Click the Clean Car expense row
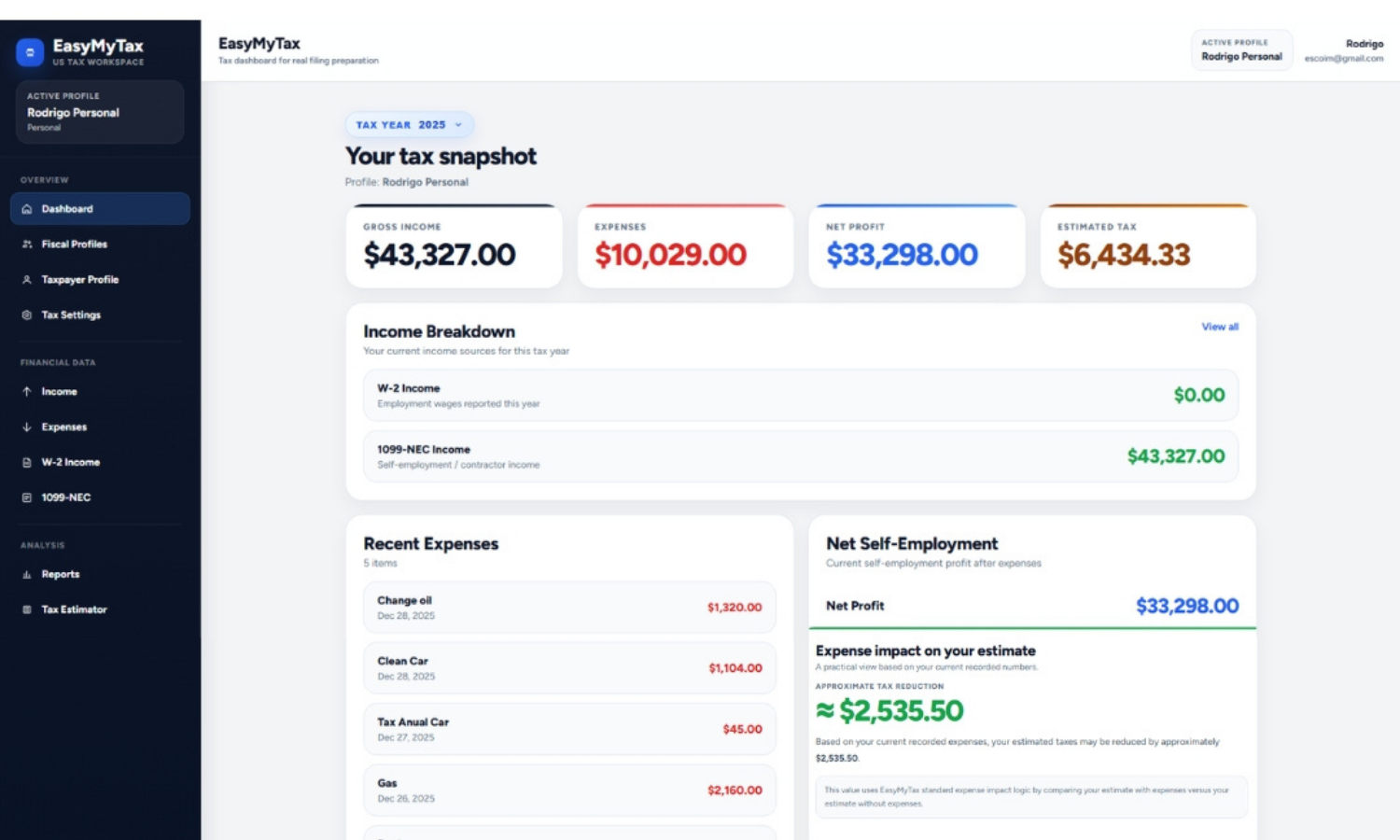Viewport: 1400px width, 840px height. coord(569,668)
